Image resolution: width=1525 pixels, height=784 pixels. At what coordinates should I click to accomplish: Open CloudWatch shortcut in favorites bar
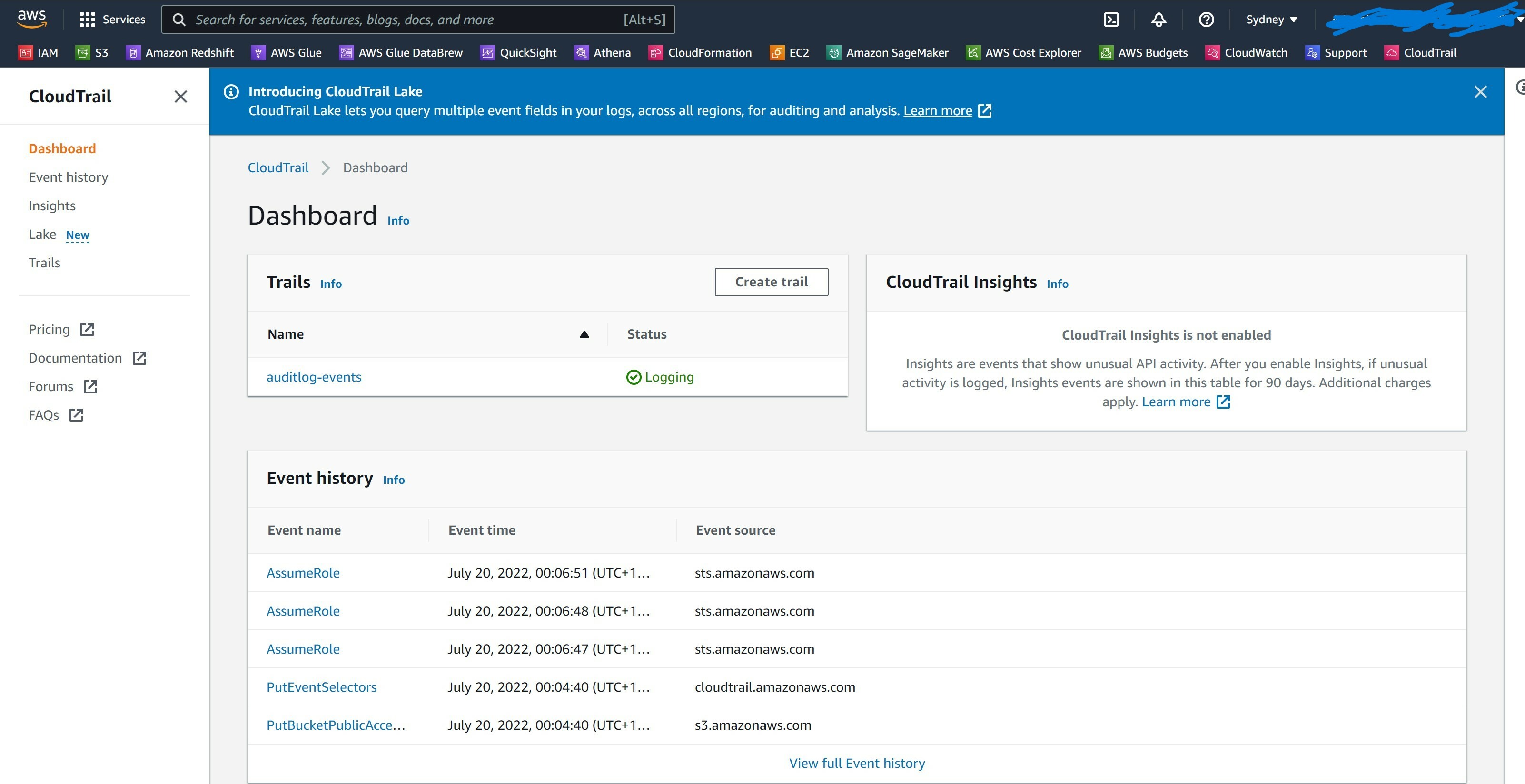[x=1246, y=53]
